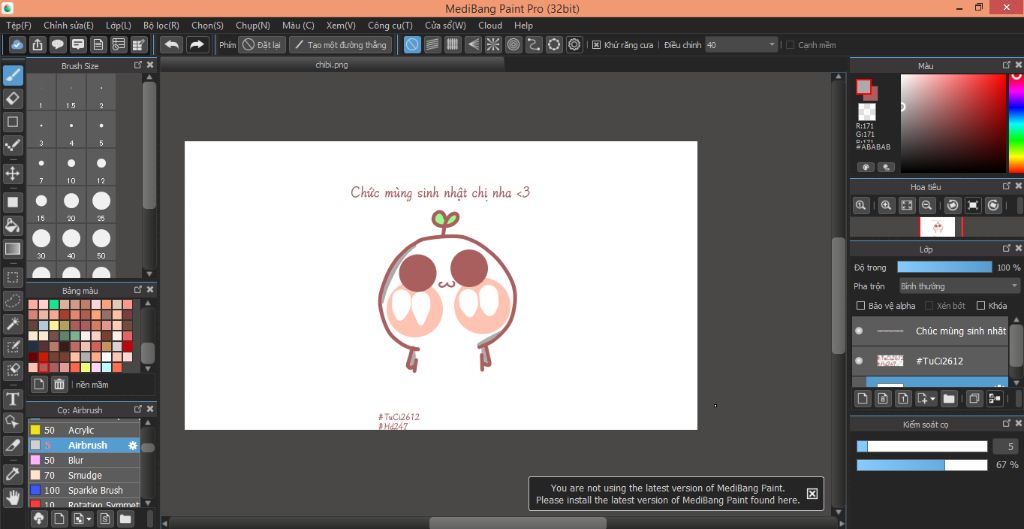Screen dimensions: 1024x529
Task: Hide the Chúc mừng sinh nhật layer
Action: pyautogui.click(x=859, y=331)
